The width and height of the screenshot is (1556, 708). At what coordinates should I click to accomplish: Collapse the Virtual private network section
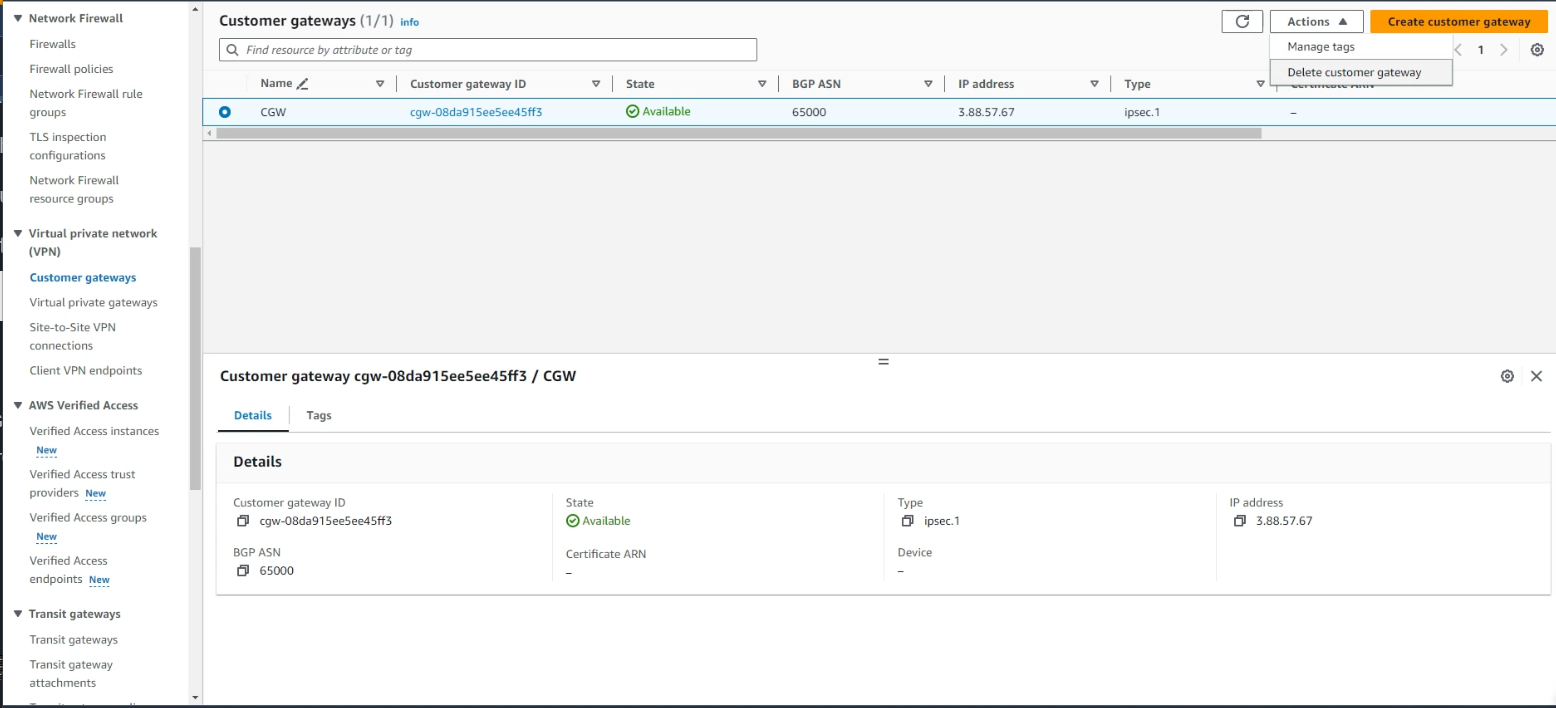point(18,234)
